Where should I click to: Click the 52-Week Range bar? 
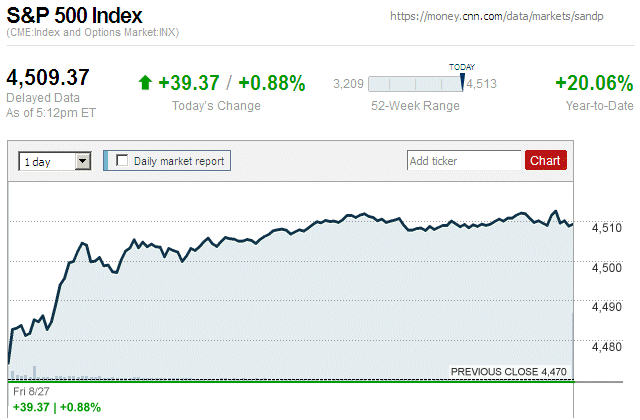click(x=416, y=84)
